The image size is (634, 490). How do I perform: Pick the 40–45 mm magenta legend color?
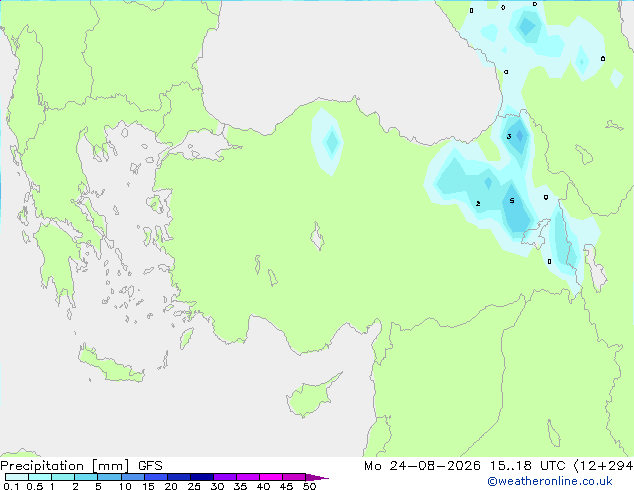[271, 477]
